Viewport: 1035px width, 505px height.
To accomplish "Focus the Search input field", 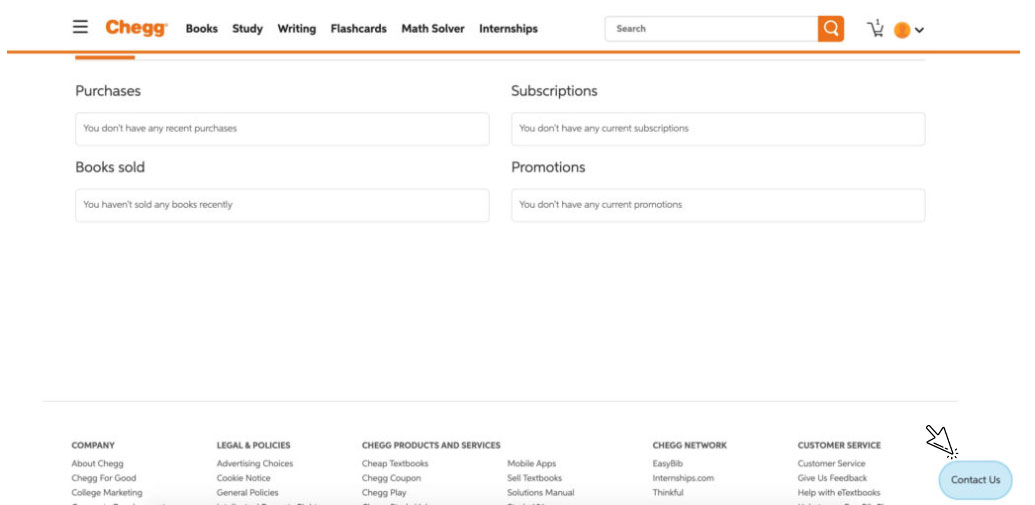I will 712,28.
